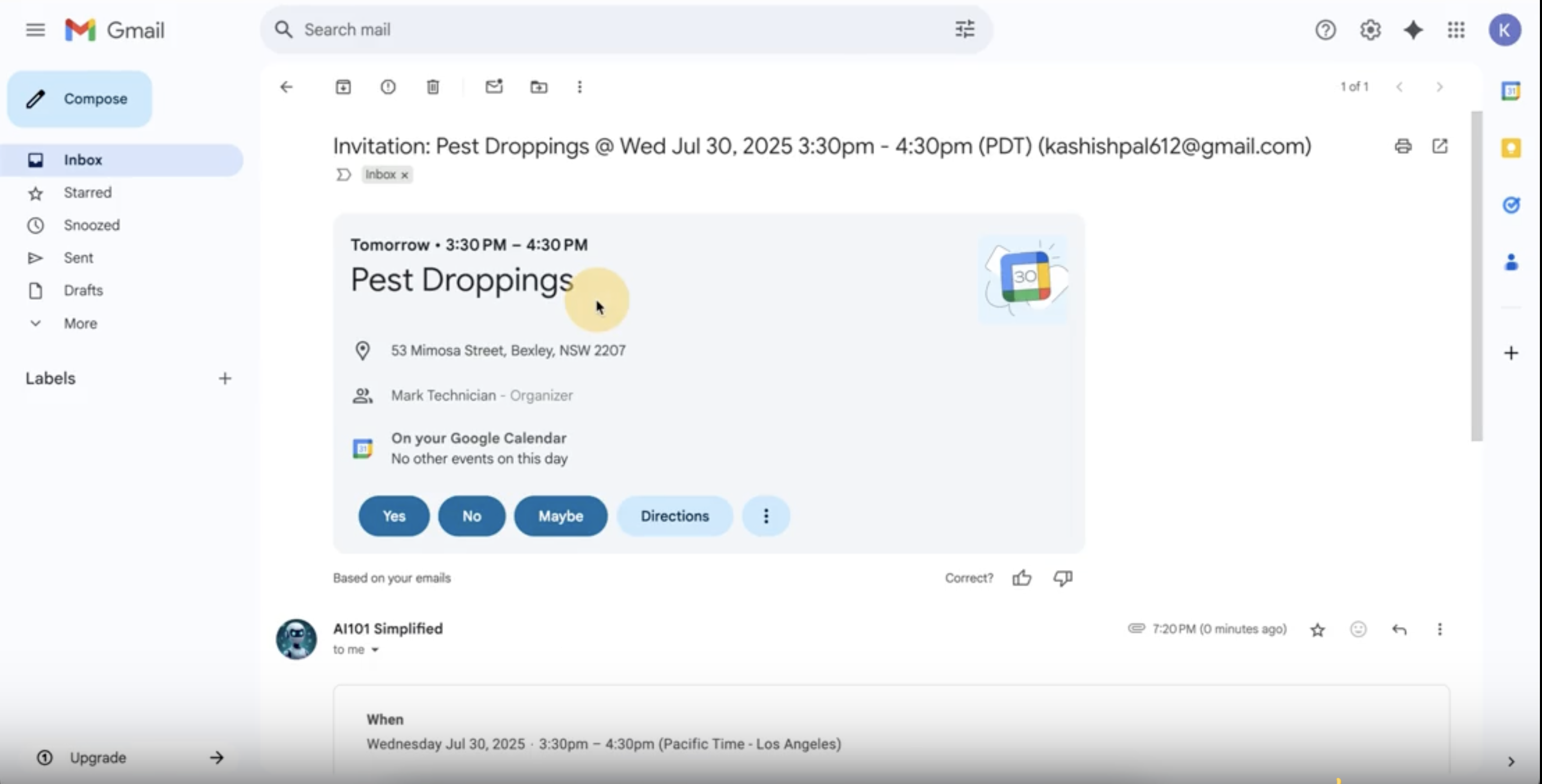This screenshot has height=784, width=1542.
Task: Open the Gemini sparkle icon
Action: click(1413, 30)
